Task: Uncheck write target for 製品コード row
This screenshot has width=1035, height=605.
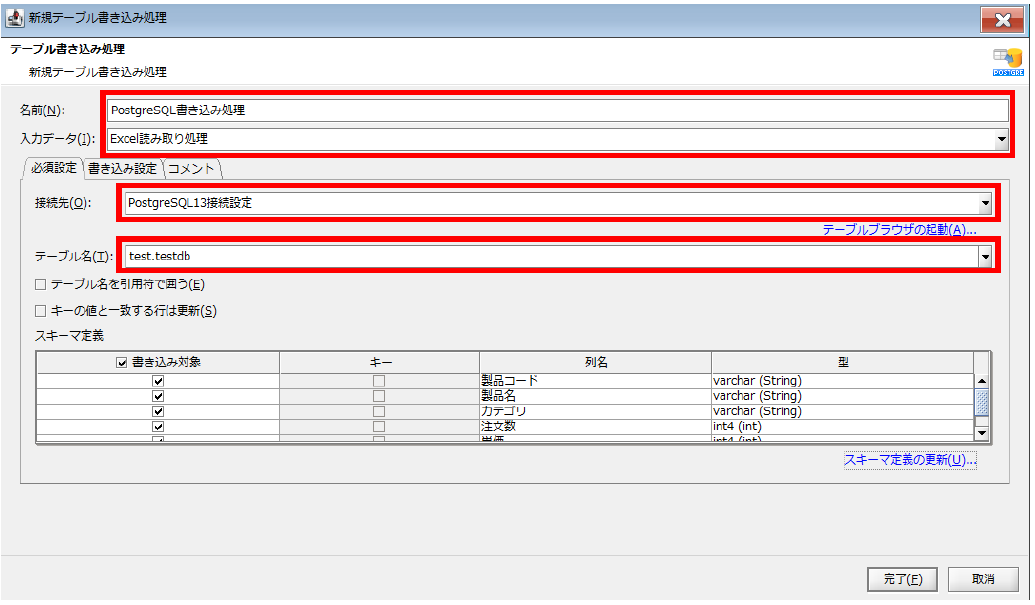Action: (x=158, y=381)
